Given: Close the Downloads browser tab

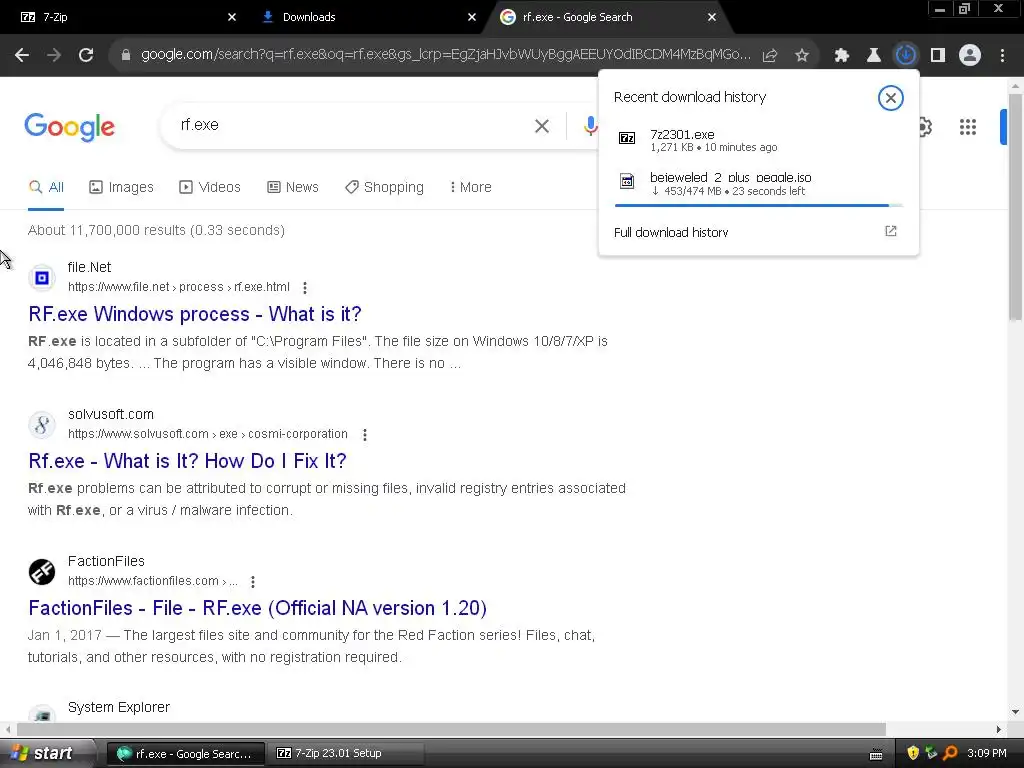Looking at the screenshot, I should click(472, 17).
